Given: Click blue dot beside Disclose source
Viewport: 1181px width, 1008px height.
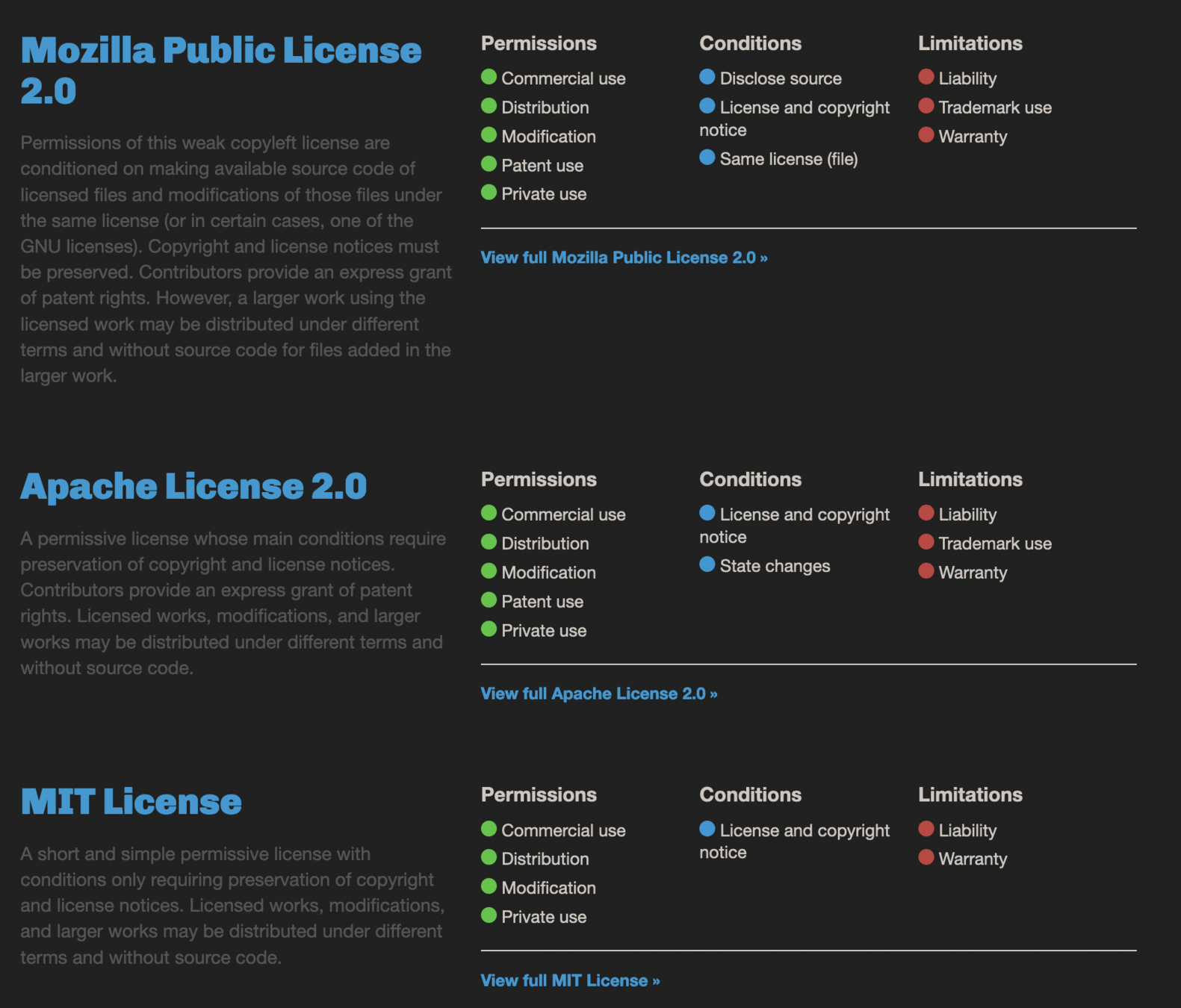Looking at the screenshot, I should coord(707,77).
